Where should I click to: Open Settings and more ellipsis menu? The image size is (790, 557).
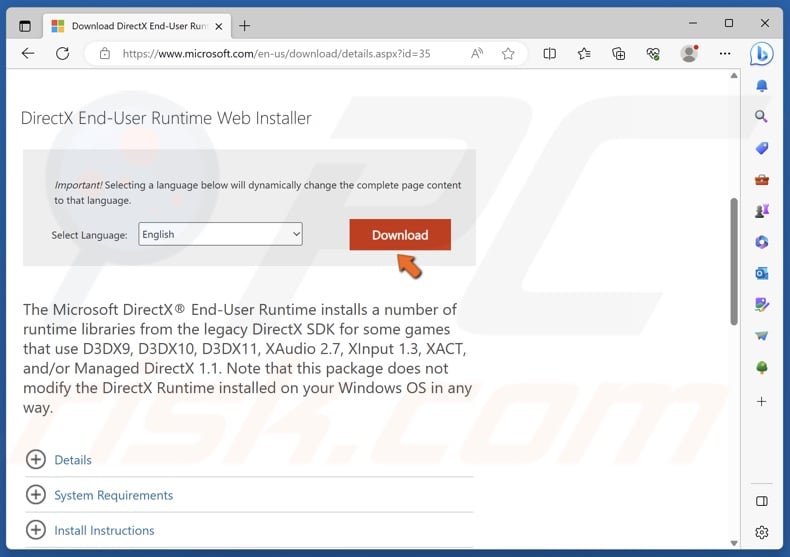(725, 53)
